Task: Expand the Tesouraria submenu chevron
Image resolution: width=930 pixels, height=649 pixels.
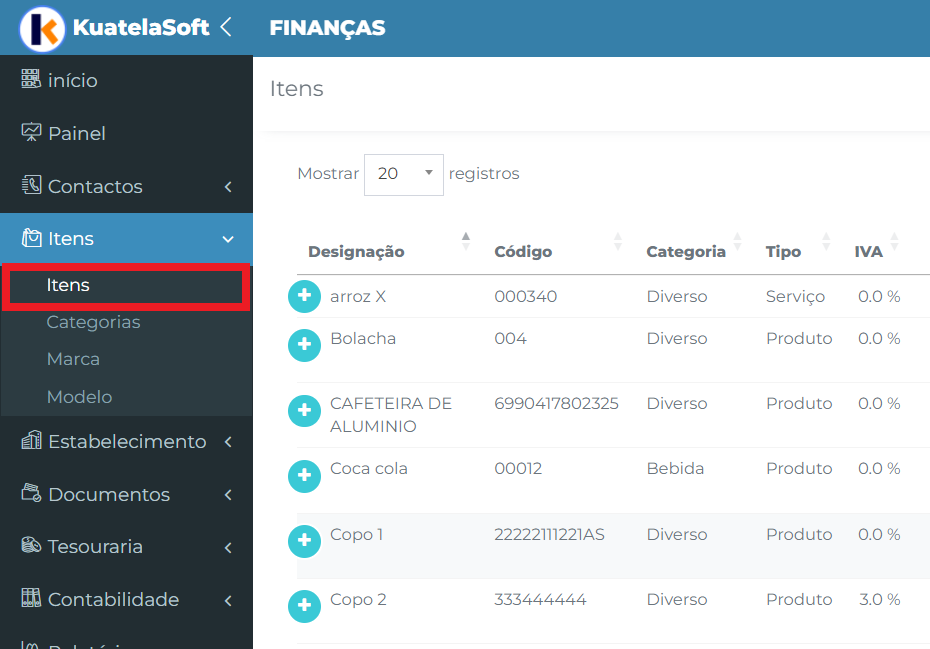Action: tap(228, 547)
